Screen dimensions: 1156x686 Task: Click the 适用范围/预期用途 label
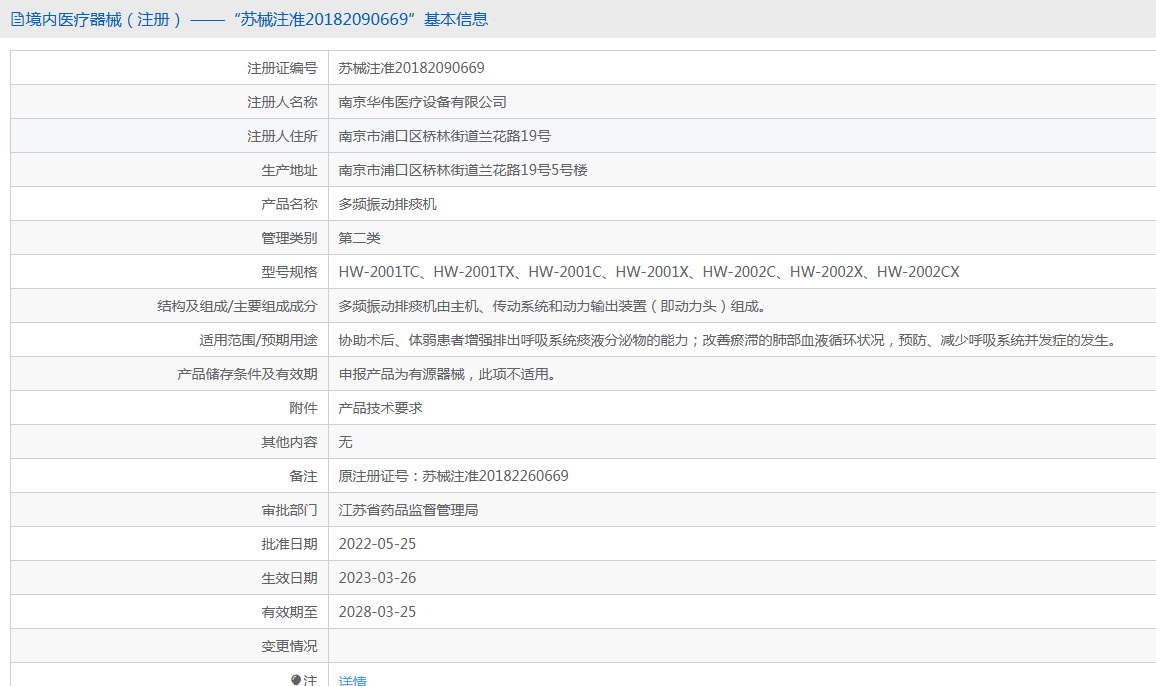click(x=258, y=340)
